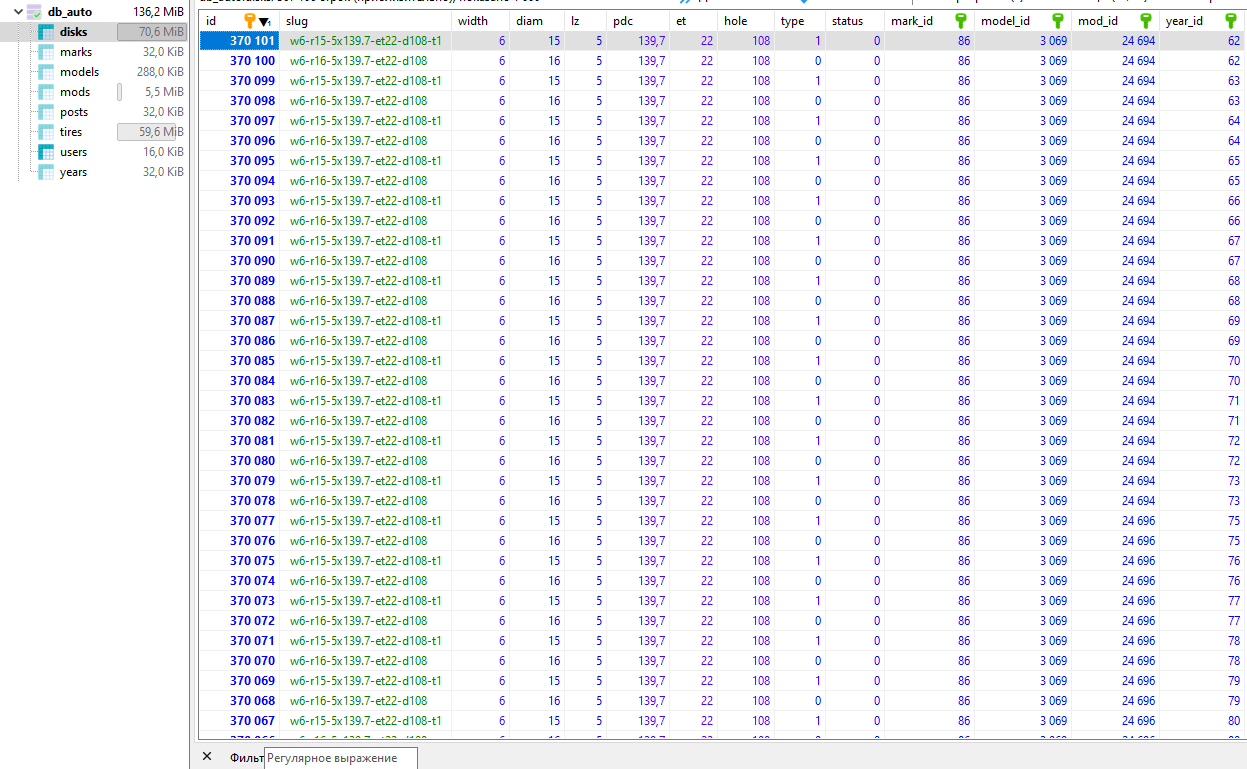Select the tires table icon
Viewport: 1247px width, 769px height.
[x=46, y=132]
